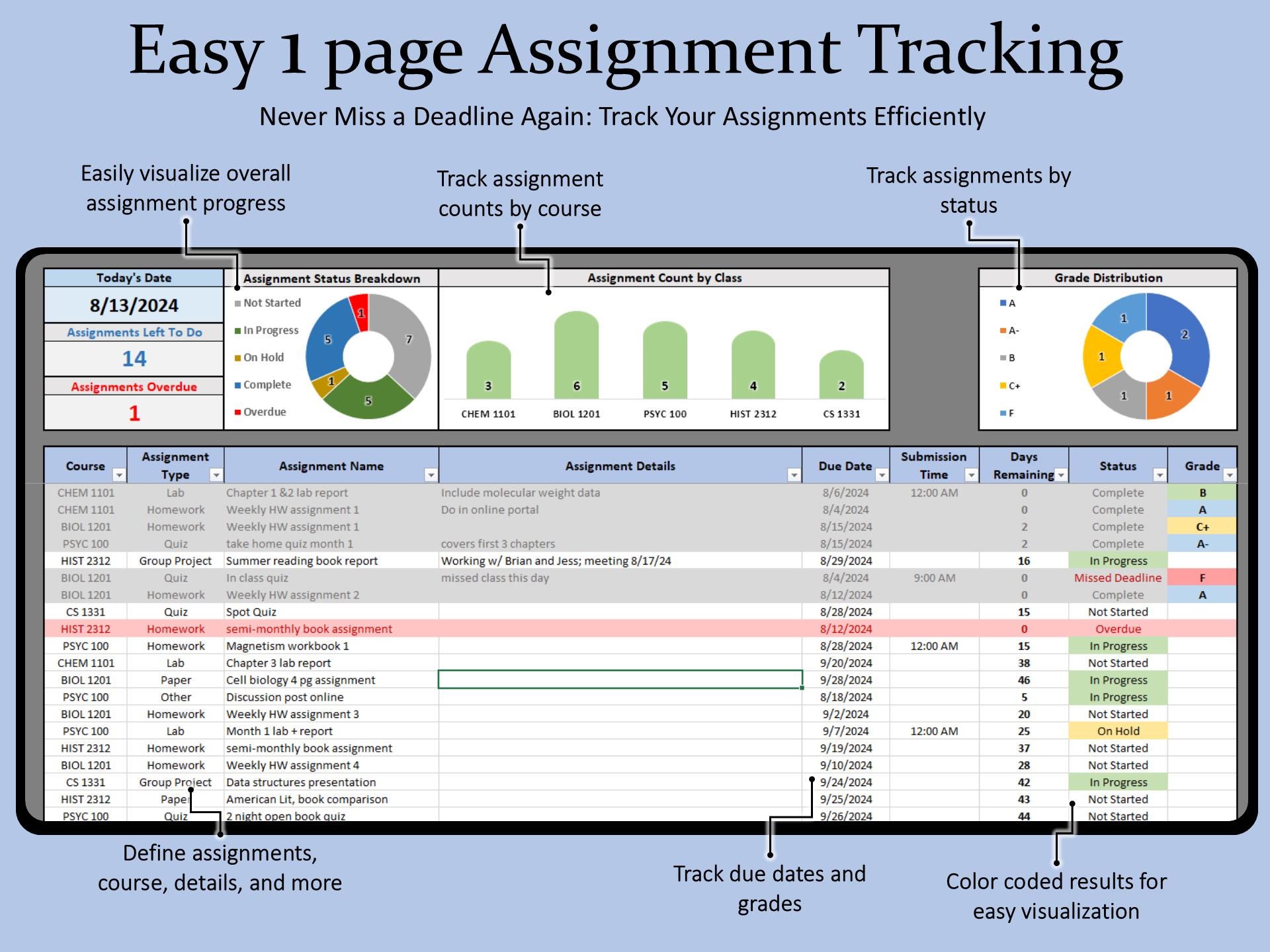Open the Assignment Type filter dropdown
The width and height of the screenshot is (1270, 952).
(216, 475)
